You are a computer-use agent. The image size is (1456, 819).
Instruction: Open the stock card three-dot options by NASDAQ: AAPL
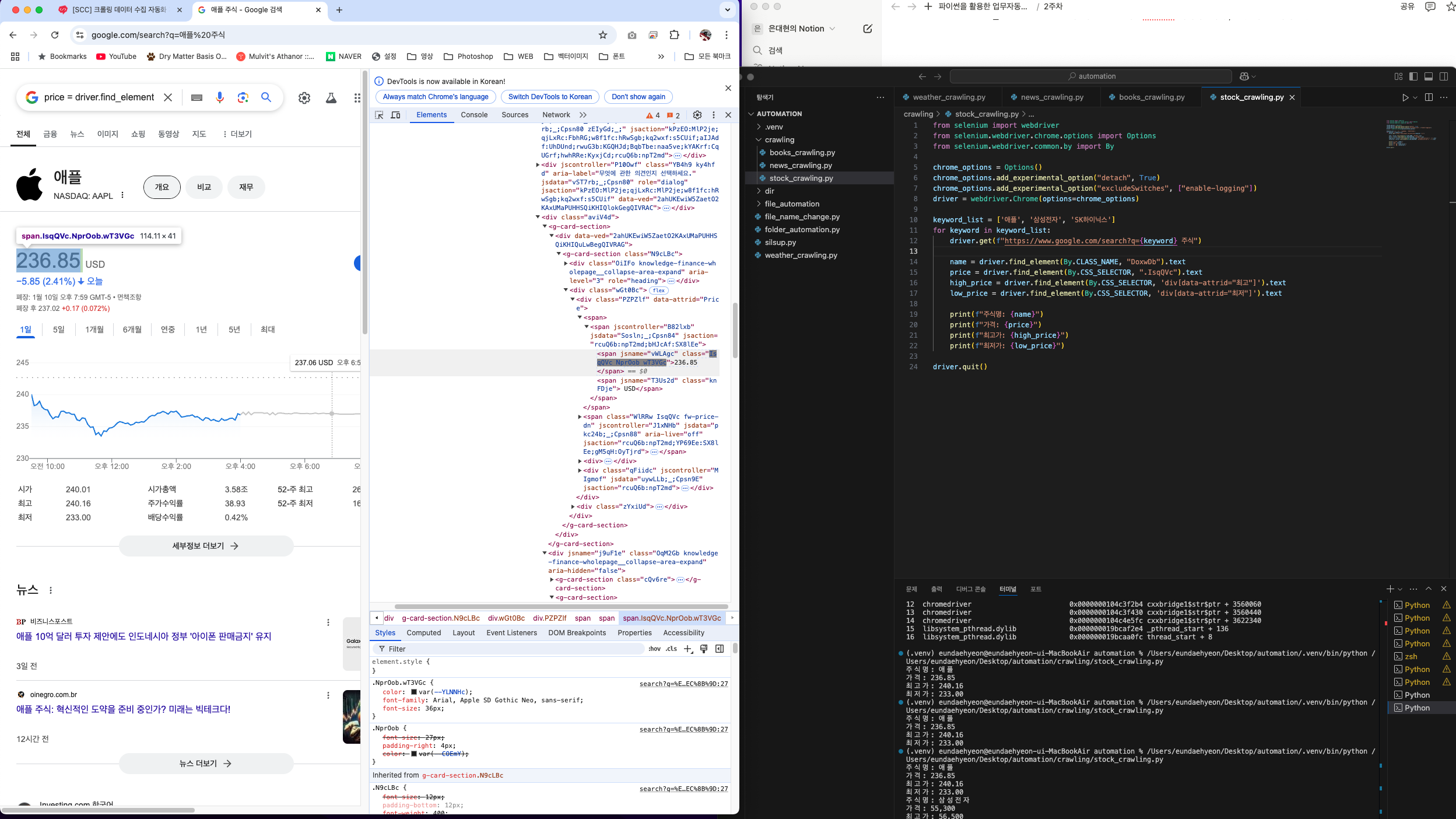[122, 195]
